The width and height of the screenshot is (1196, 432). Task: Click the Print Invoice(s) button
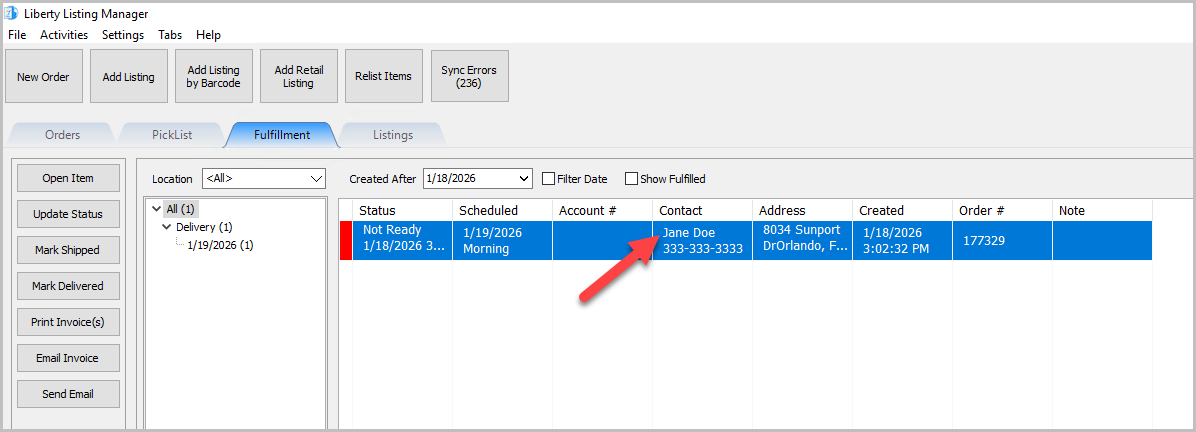pos(68,322)
